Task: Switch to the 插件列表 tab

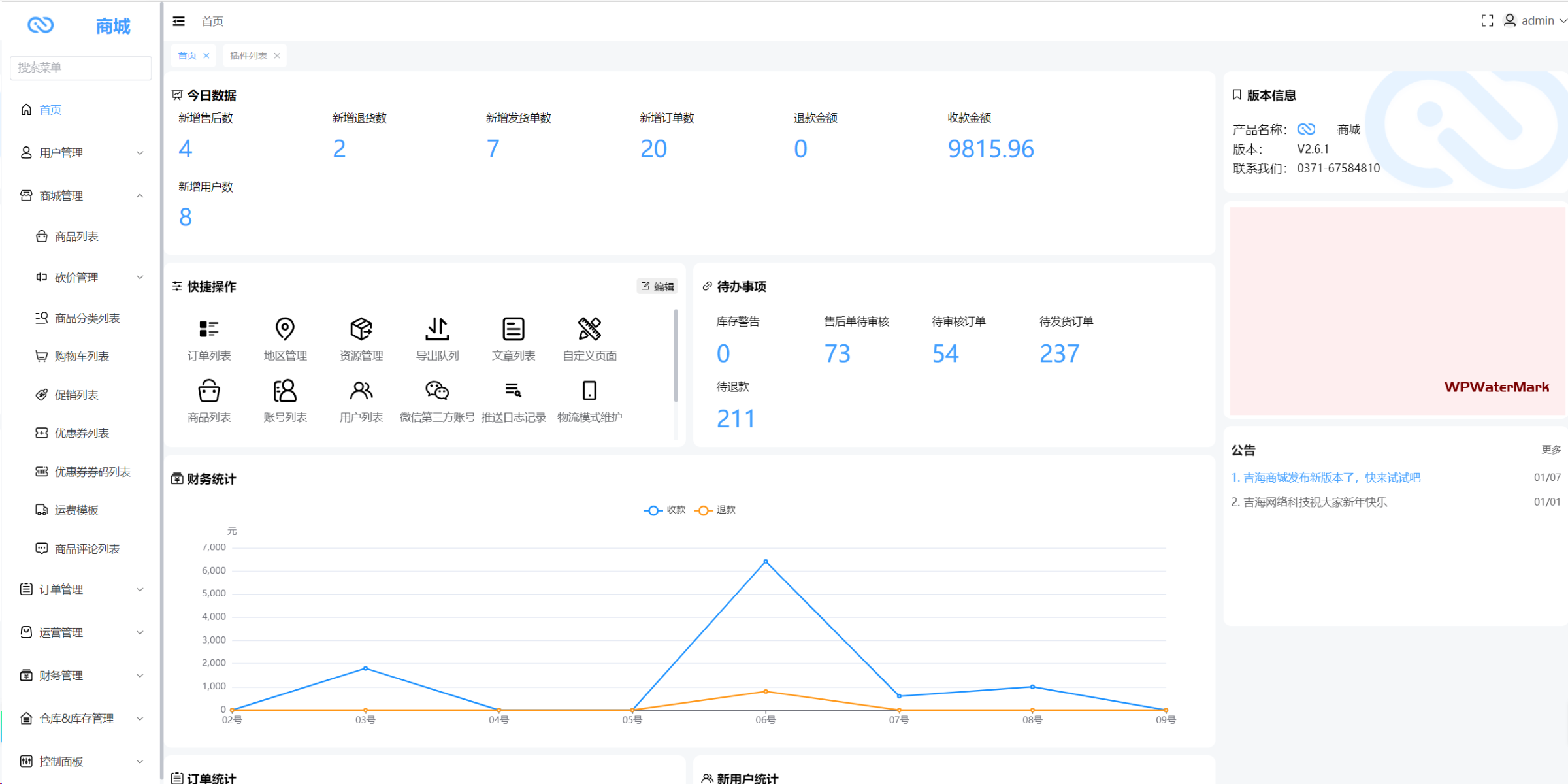Action: tap(248, 56)
